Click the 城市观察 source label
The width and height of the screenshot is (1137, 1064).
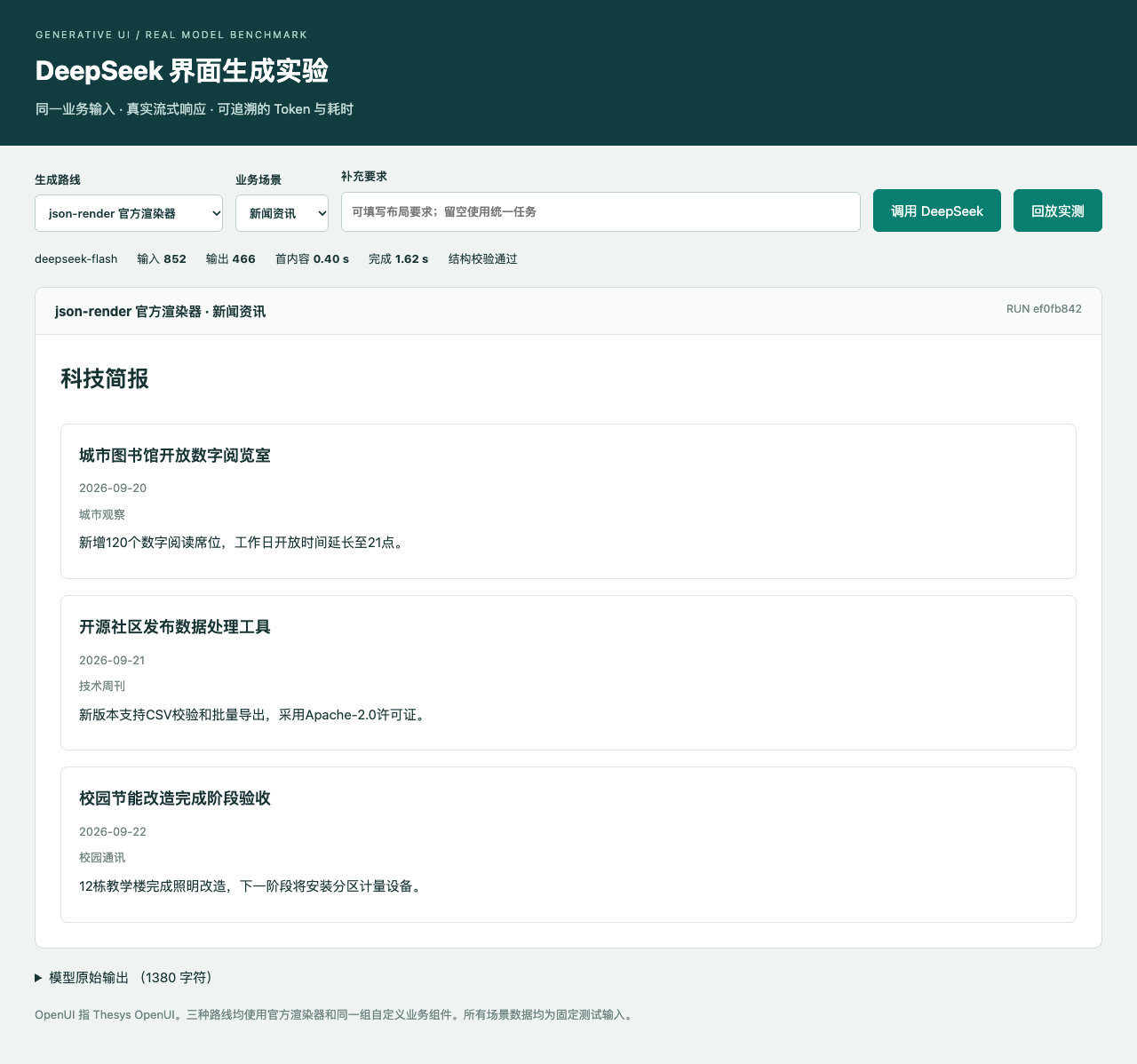[x=102, y=514]
